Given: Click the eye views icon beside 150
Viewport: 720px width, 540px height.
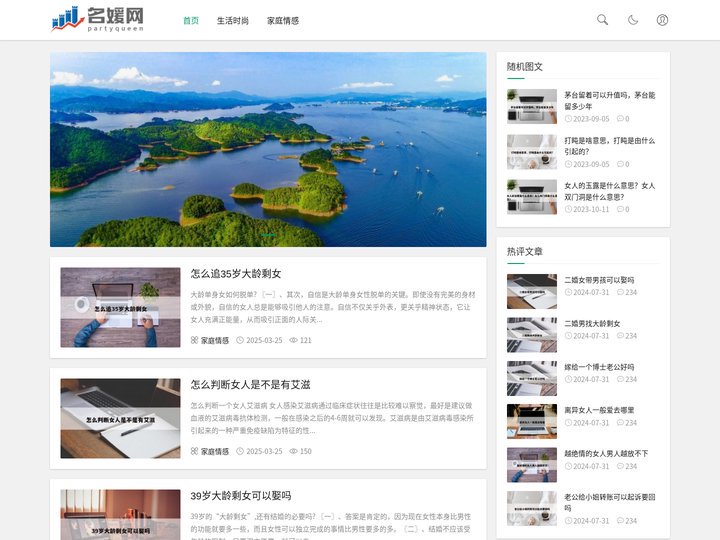Looking at the screenshot, I should [293, 451].
